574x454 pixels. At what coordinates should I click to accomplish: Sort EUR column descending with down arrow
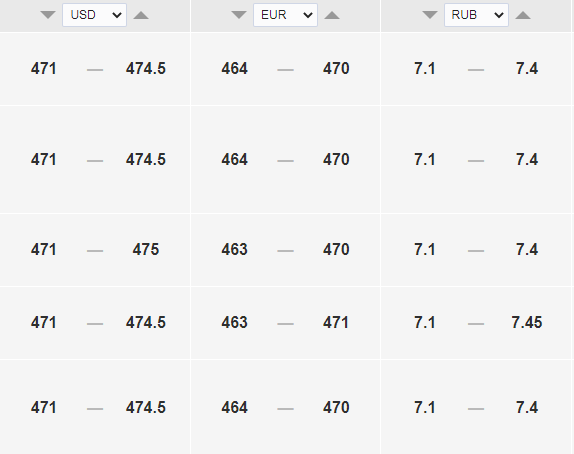[239, 15]
